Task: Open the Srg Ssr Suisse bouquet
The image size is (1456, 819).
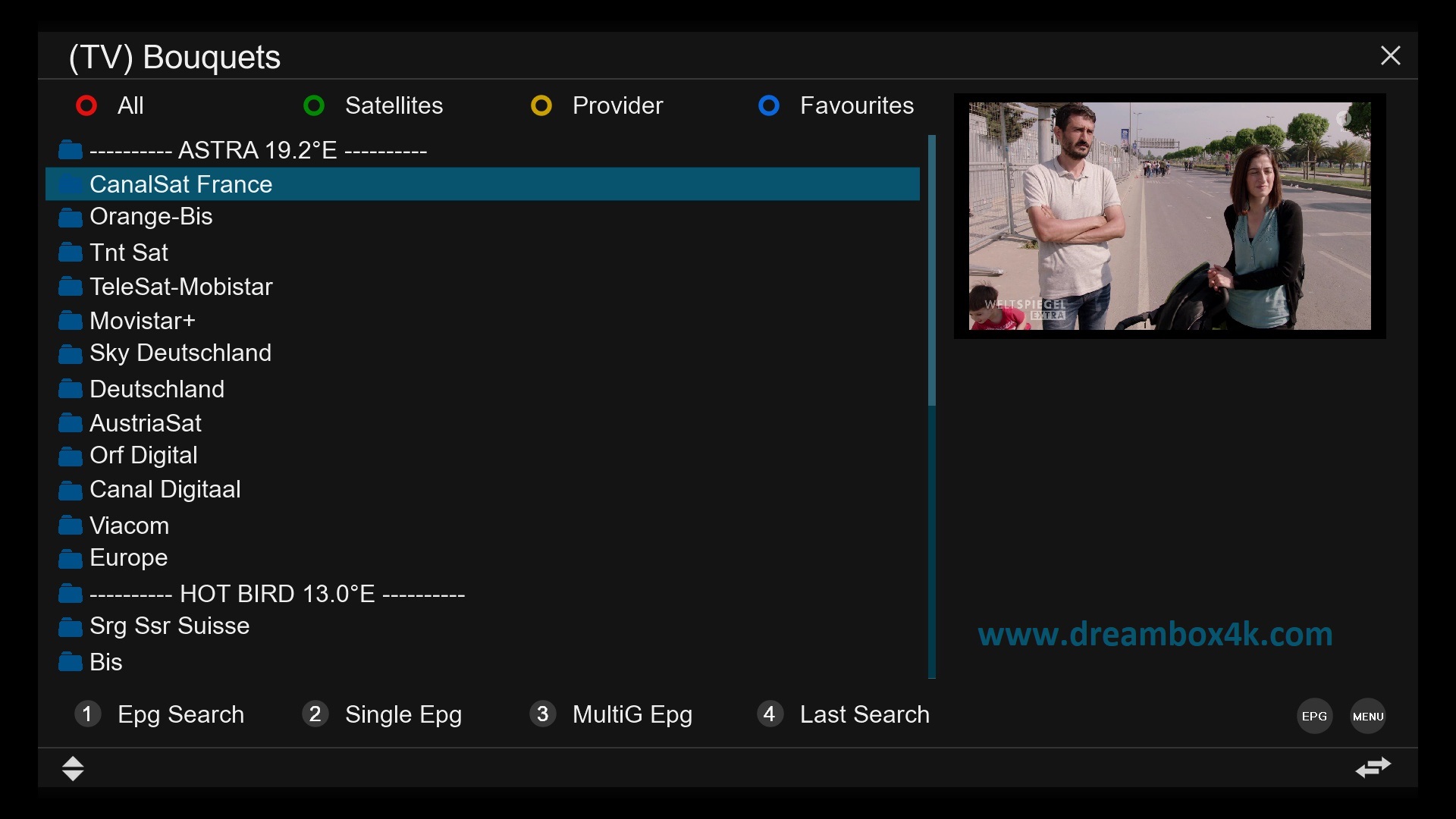Action: pos(482,626)
